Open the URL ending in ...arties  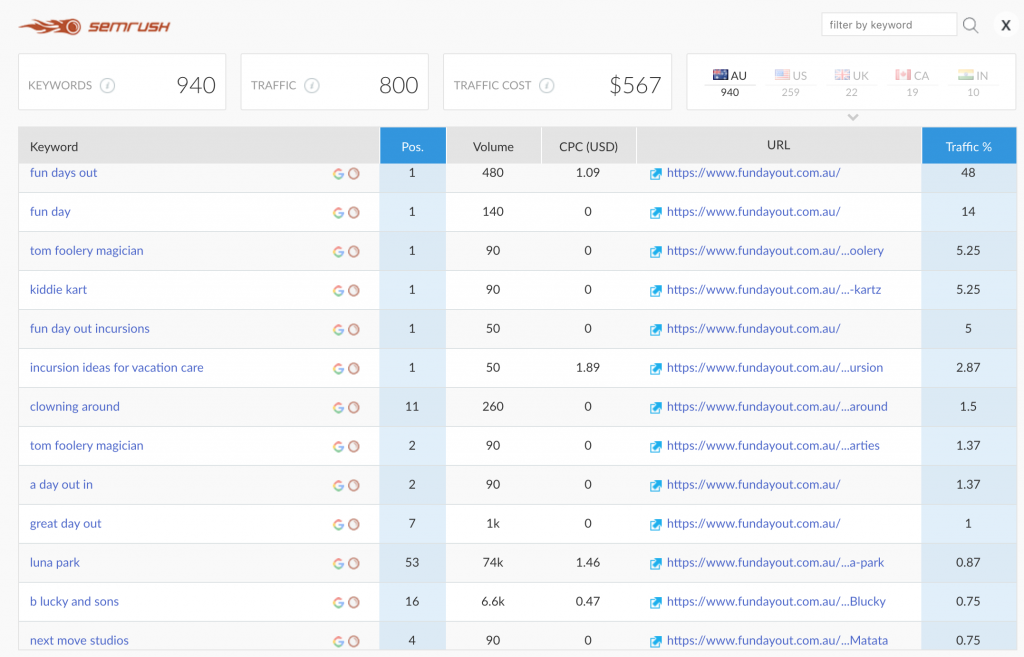pos(773,445)
